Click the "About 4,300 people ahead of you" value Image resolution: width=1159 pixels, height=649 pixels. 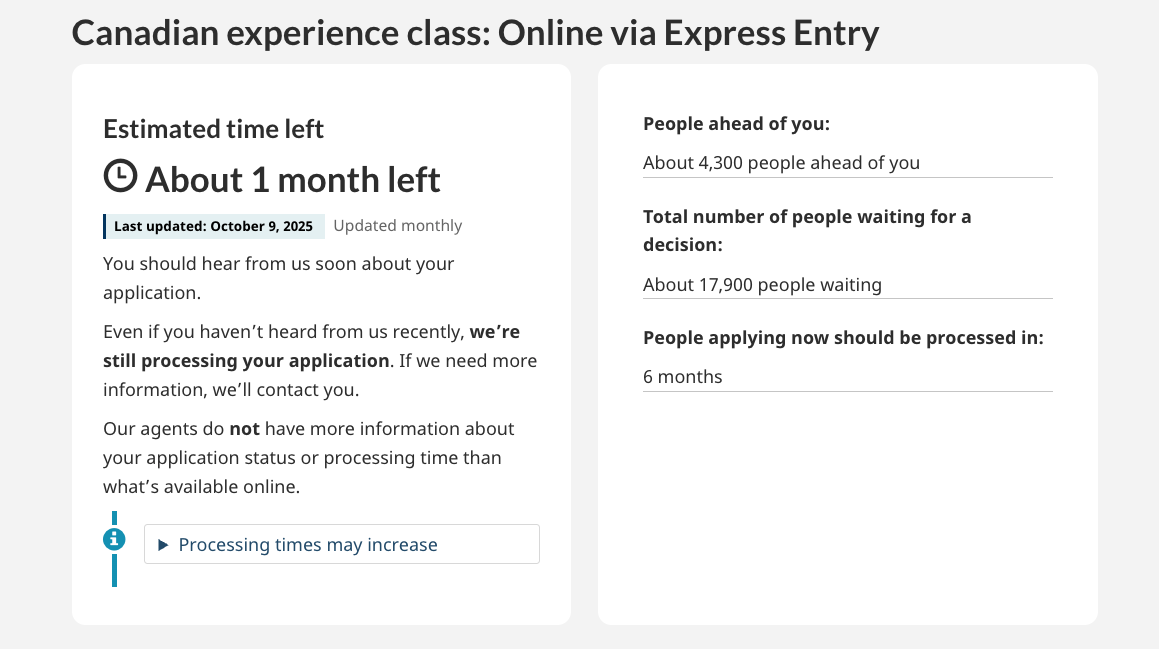[x=781, y=162]
